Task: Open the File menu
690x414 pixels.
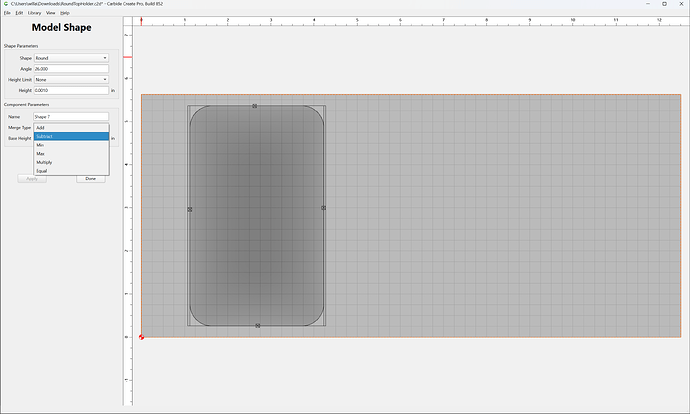Action: click(7, 13)
